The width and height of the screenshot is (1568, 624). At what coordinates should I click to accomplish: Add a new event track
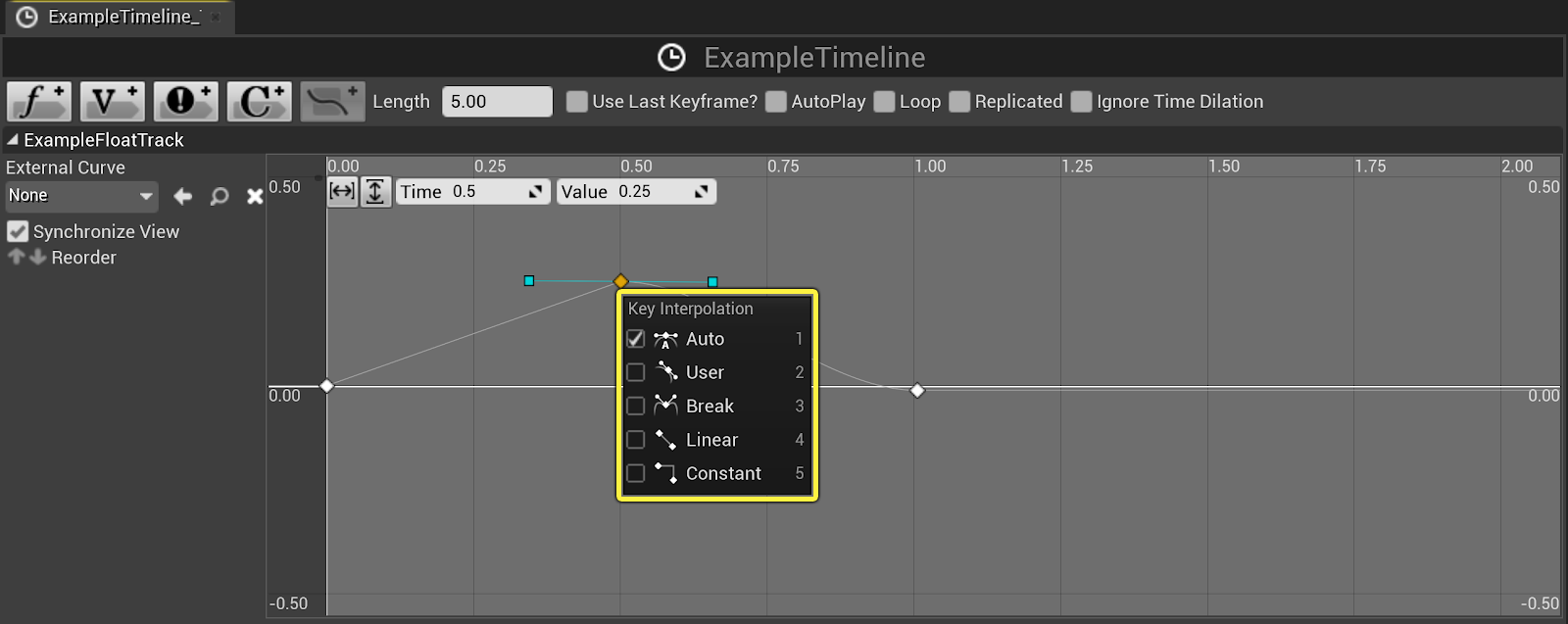point(185,101)
